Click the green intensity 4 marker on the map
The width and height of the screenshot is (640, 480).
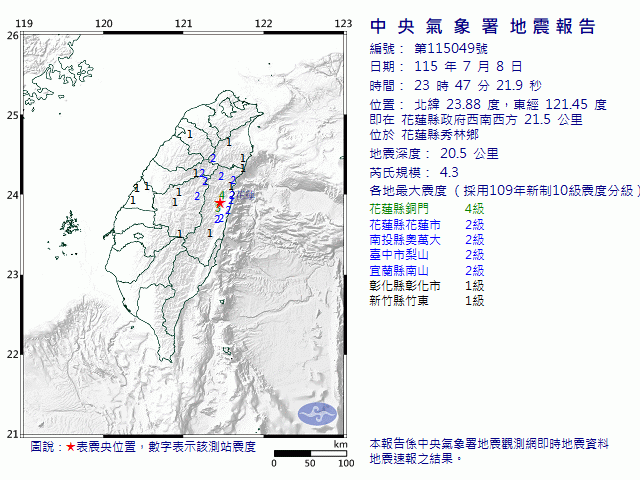(x=222, y=195)
